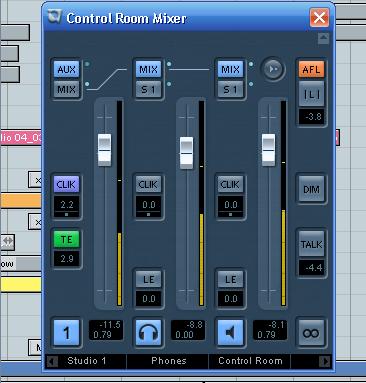Select the Phones label tab
This screenshot has height=383, width=366.
(x=168, y=361)
